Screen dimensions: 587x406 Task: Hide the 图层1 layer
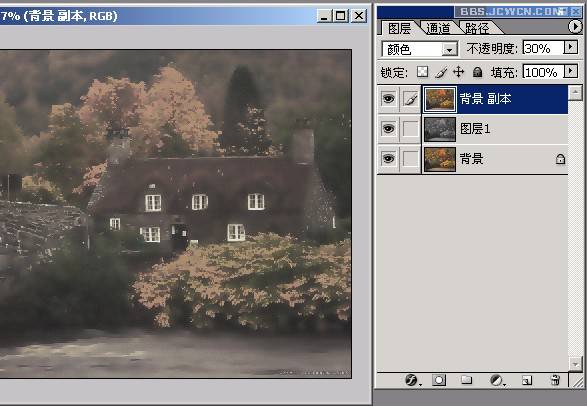pyautogui.click(x=388, y=129)
